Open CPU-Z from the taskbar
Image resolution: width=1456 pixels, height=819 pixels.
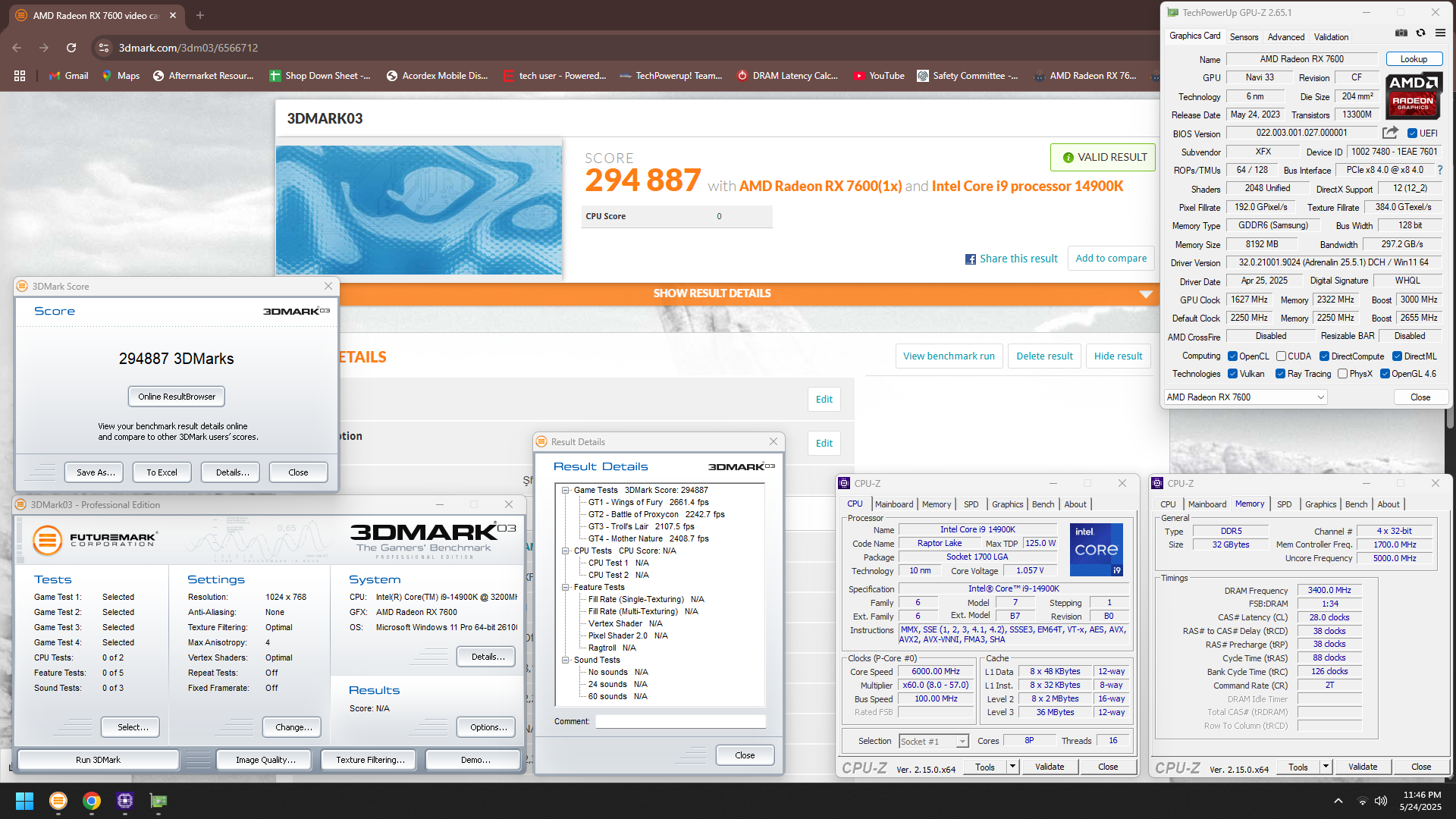point(125,801)
